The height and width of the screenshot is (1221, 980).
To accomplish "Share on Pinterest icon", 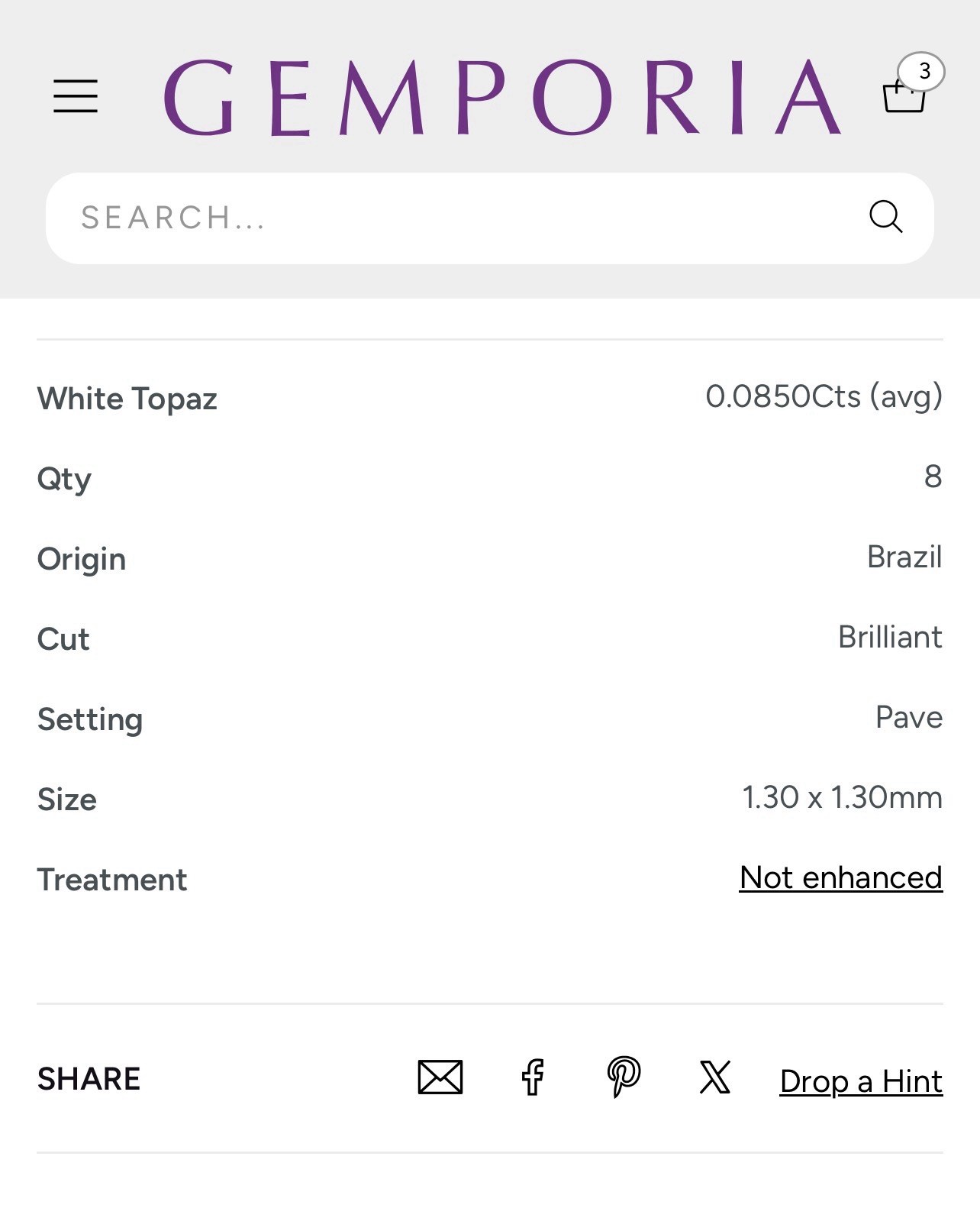I will pos(624,1077).
